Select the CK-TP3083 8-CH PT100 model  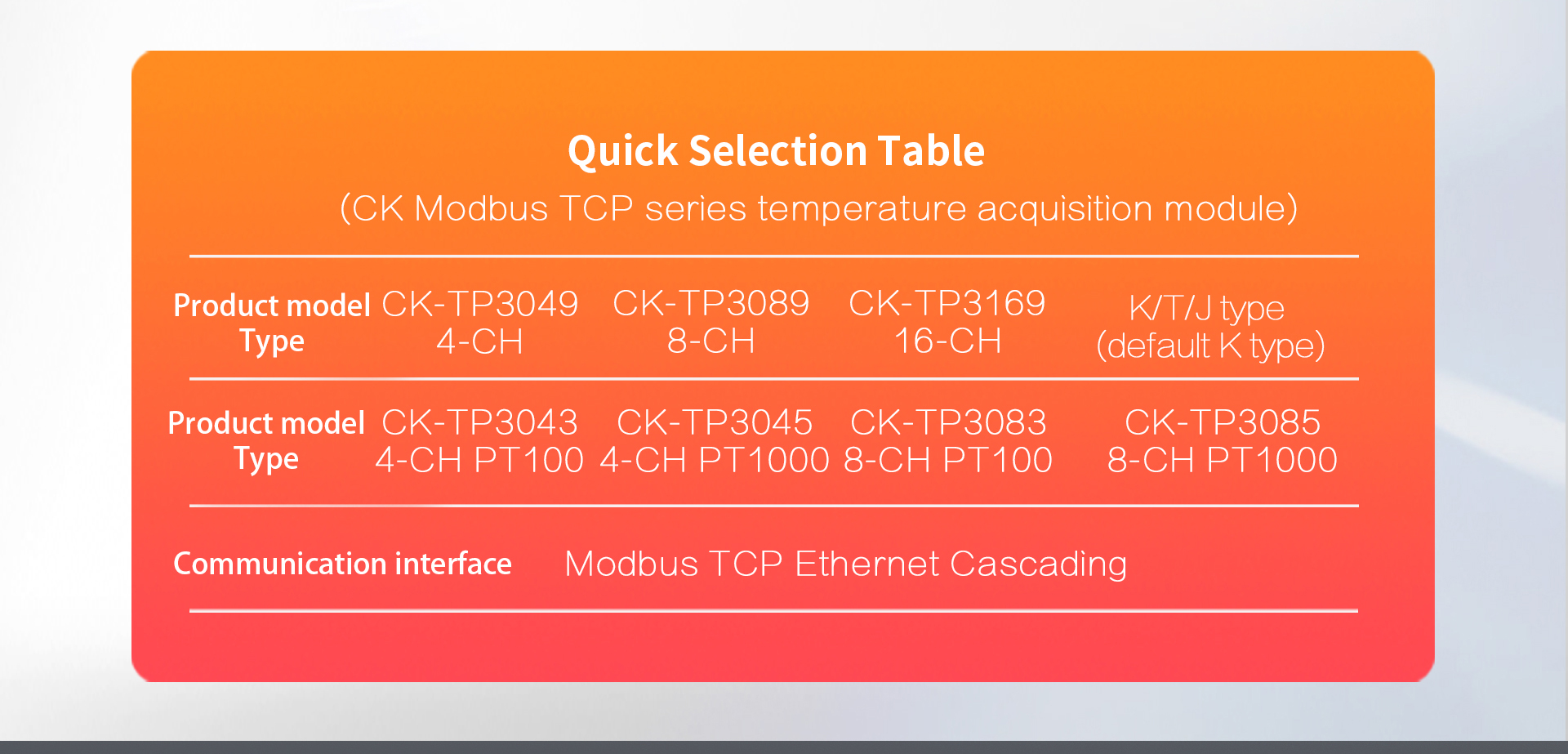[948, 441]
